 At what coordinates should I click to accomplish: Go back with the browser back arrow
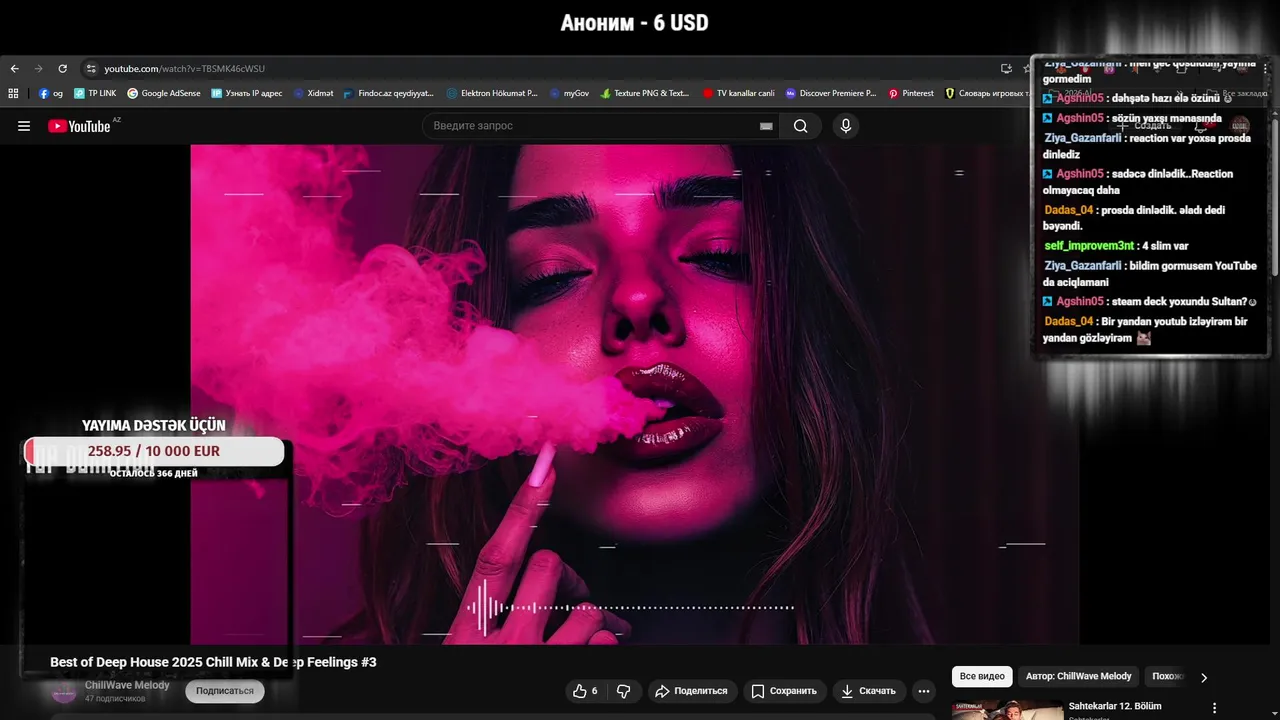(x=14, y=69)
